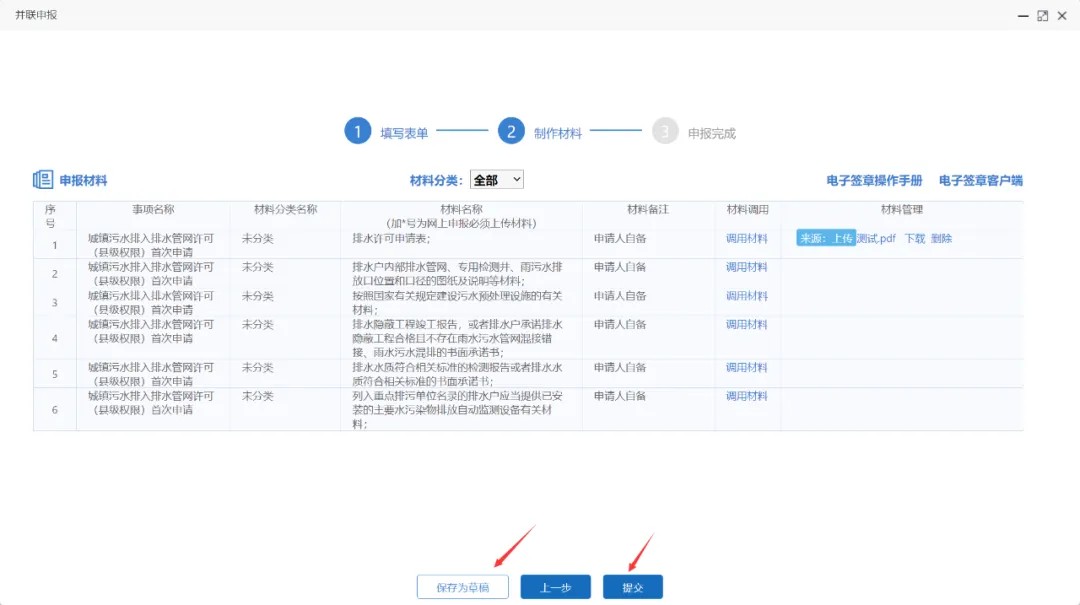Go back with 上一步 button
Screen dimensions: 1080x605
(x=555, y=588)
